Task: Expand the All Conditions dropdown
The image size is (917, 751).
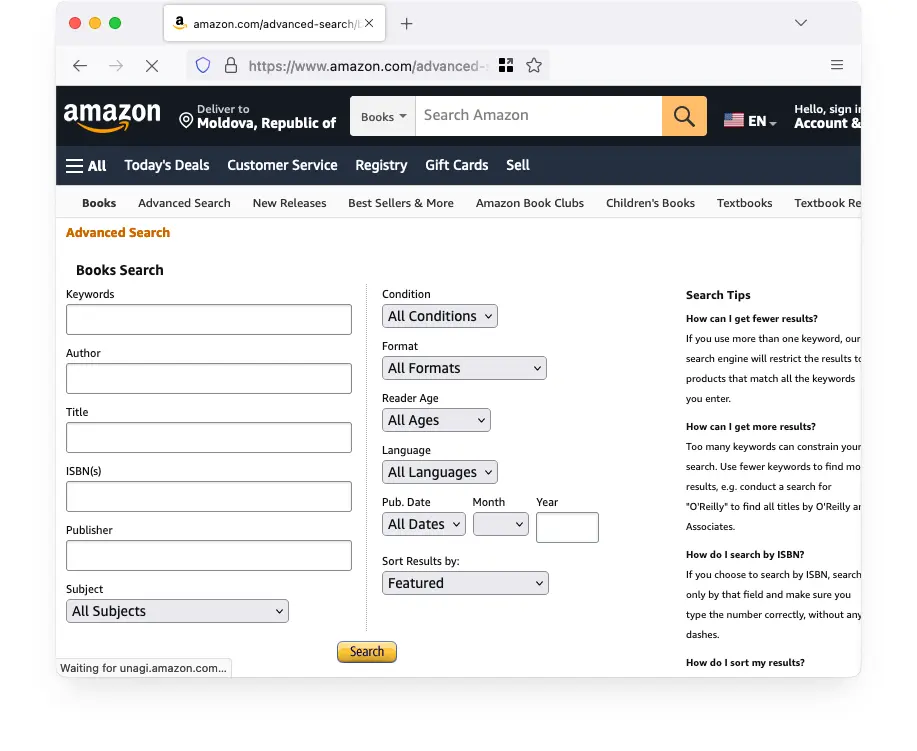Action: pyautogui.click(x=440, y=316)
